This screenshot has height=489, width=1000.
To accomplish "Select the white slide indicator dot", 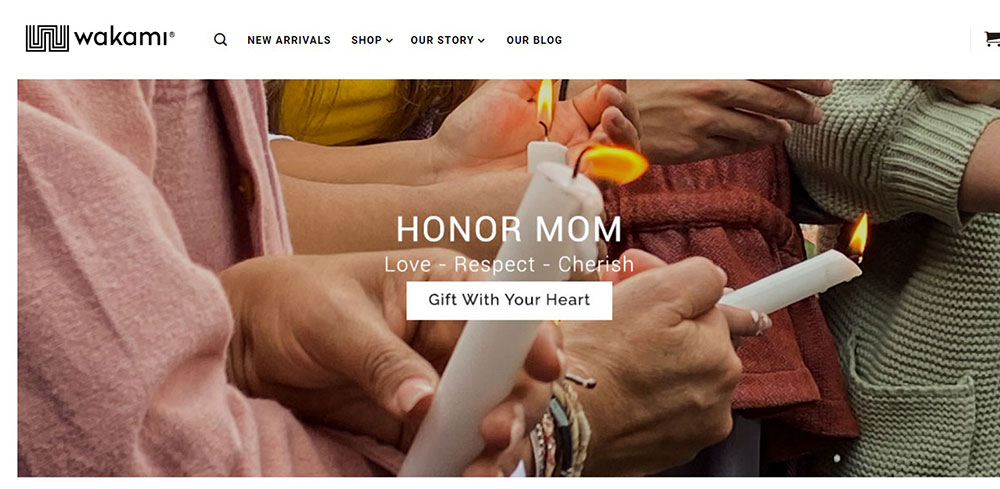I will pos(837,458).
